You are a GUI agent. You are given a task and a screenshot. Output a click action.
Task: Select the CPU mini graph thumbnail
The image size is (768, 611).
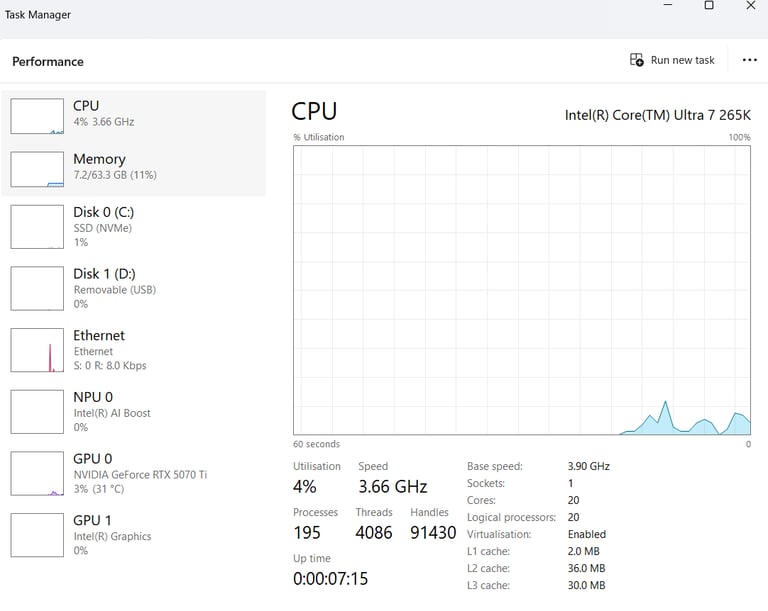tap(37, 116)
